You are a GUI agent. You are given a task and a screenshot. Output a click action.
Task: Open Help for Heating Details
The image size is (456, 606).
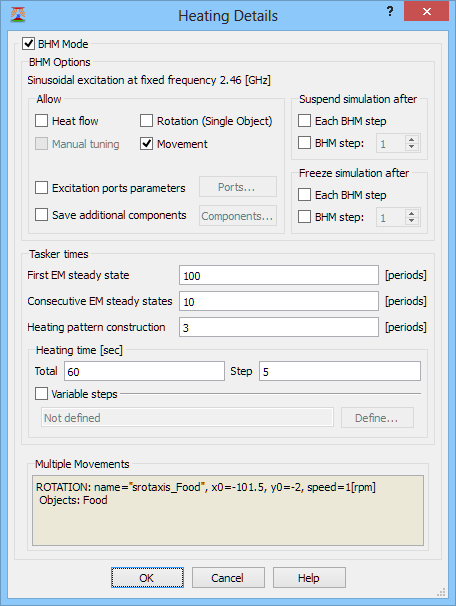[x=309, y=578]
